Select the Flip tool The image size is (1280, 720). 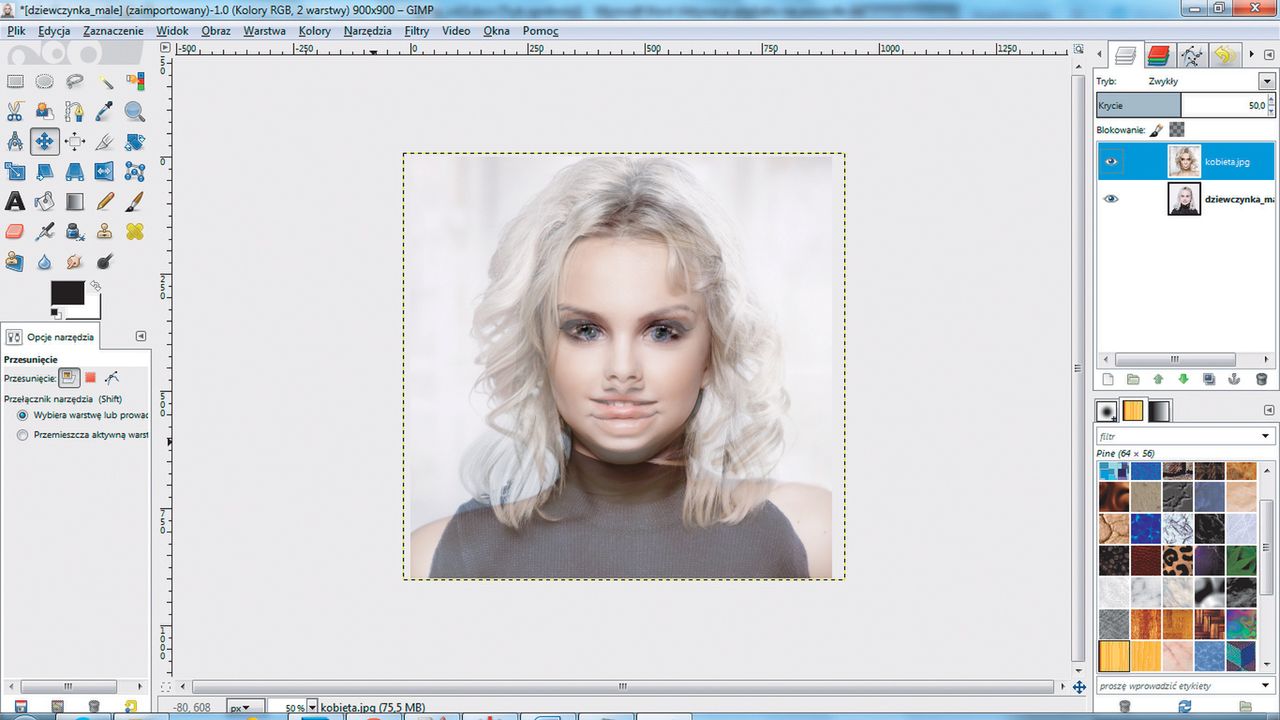click(105, 171)
